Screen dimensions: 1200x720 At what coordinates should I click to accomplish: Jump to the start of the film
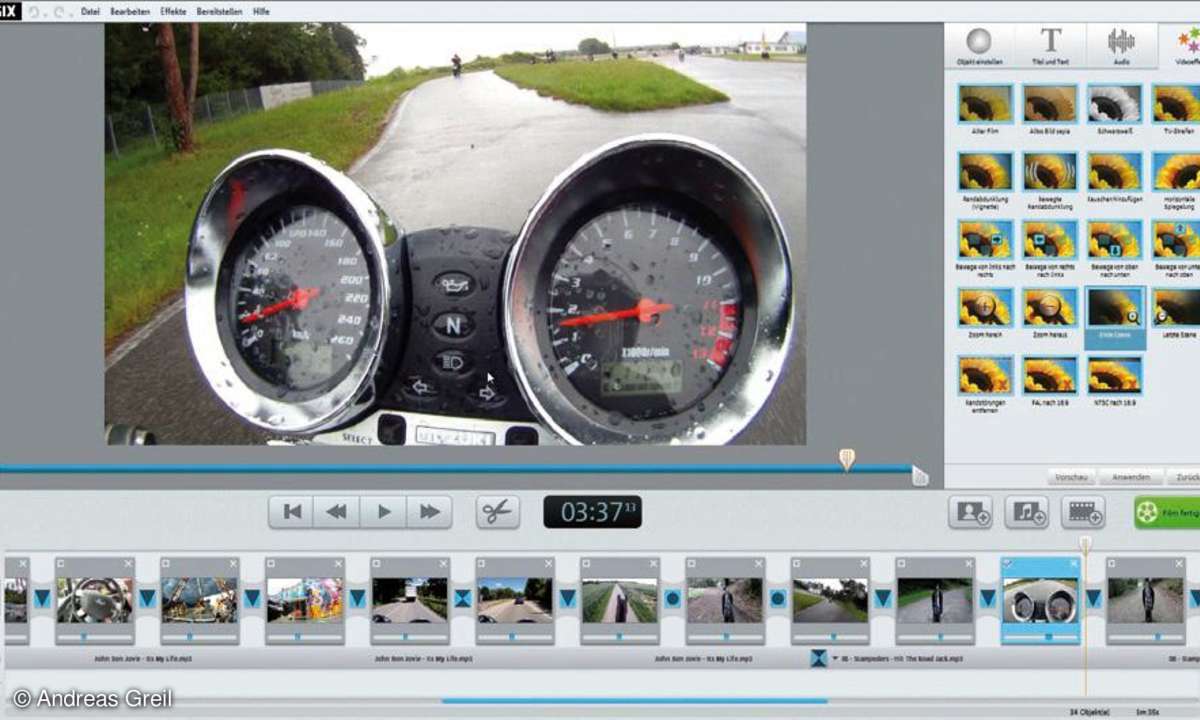pyautogui.click(x=292, y=512)
